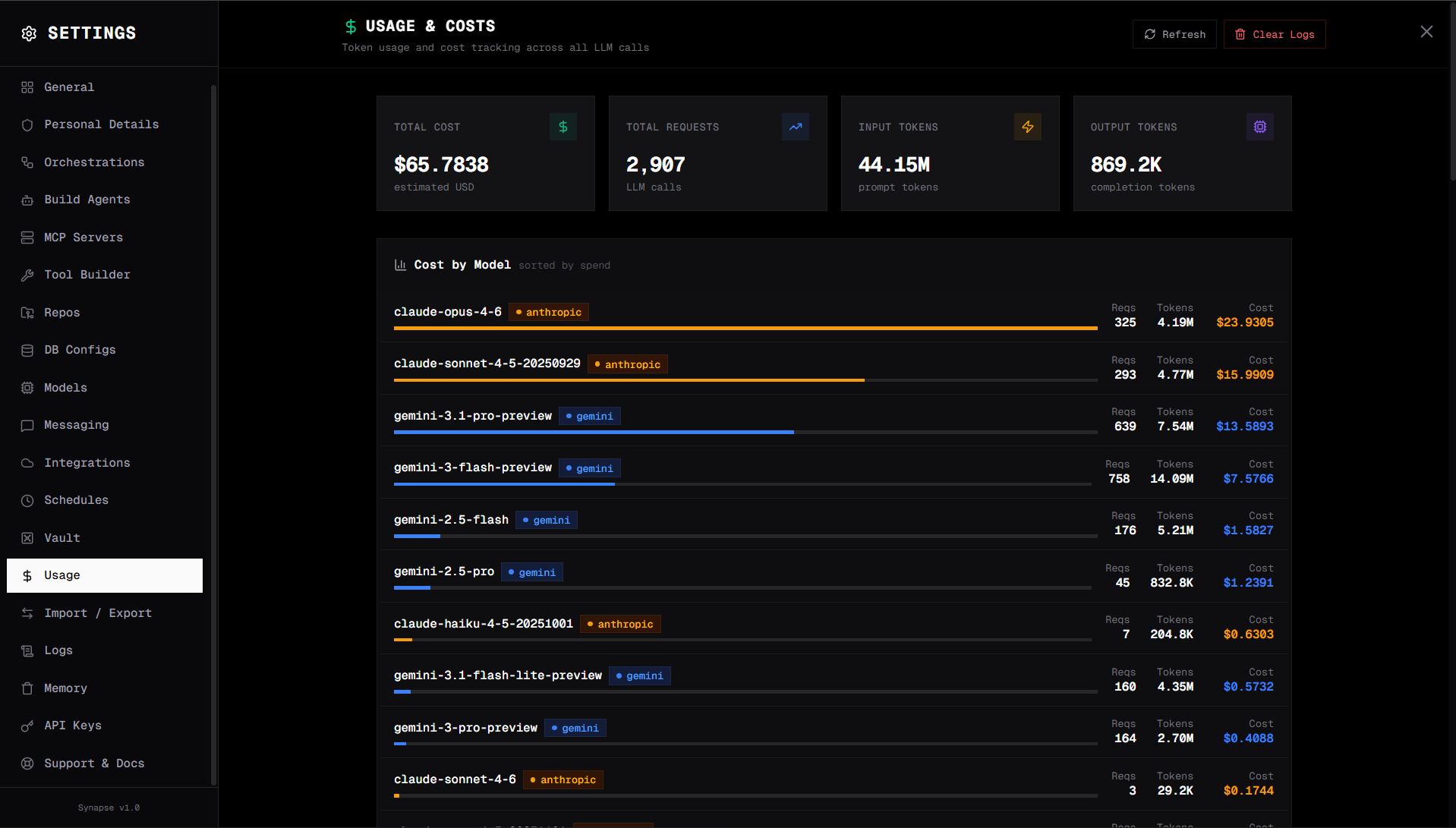
Task: Click the Total Cost value $65.7838
Action: 441,165
